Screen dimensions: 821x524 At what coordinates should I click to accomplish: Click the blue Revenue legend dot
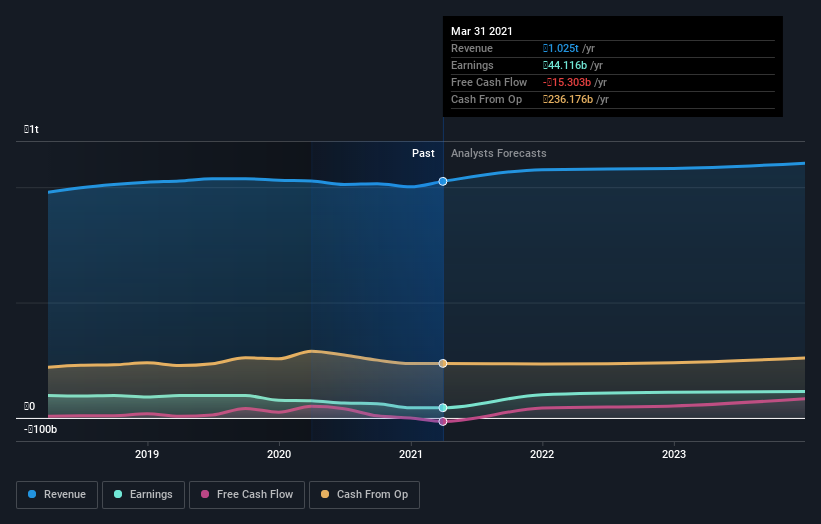32,494
